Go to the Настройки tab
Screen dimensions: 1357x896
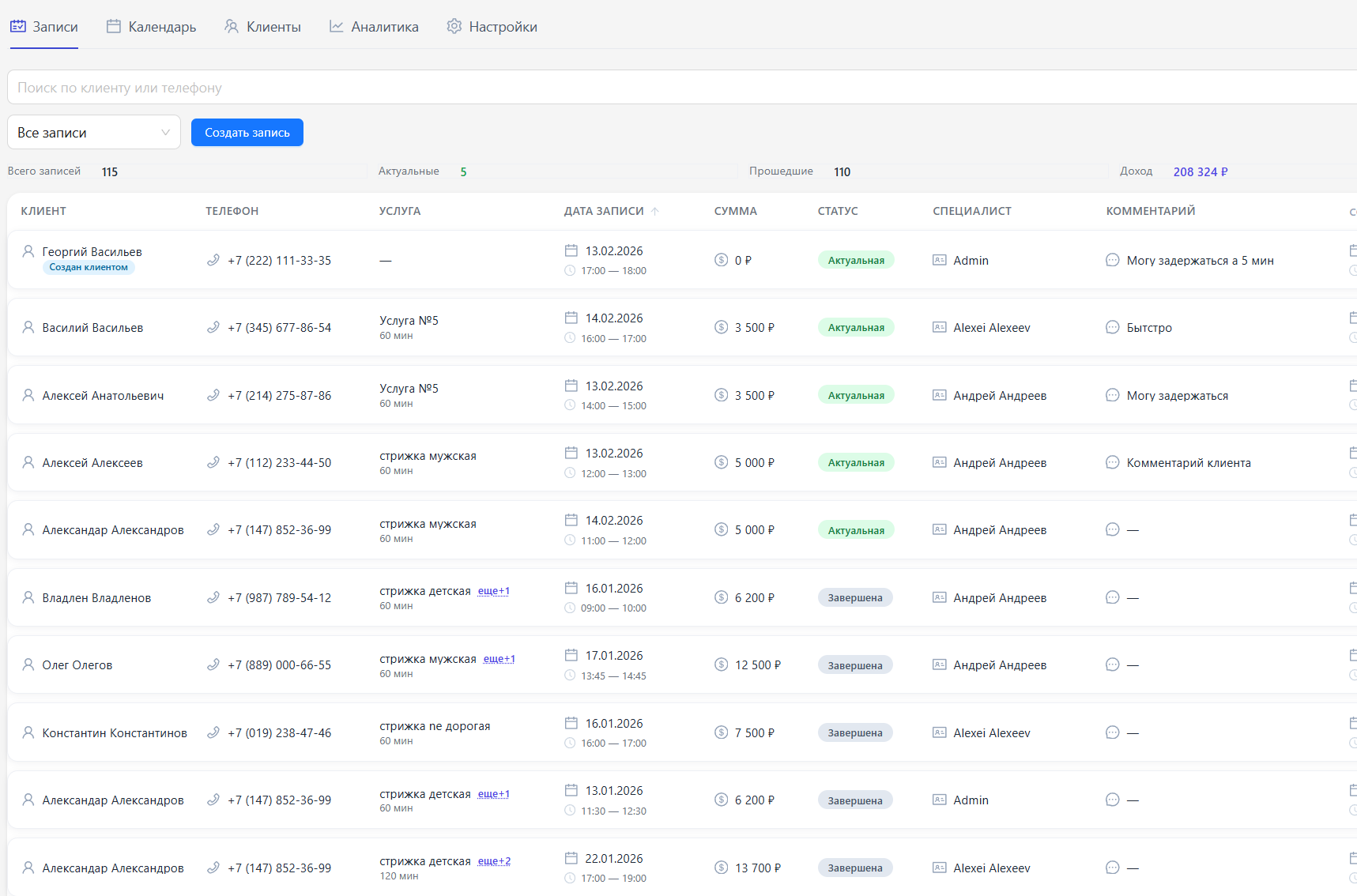(x=492, y=27)
